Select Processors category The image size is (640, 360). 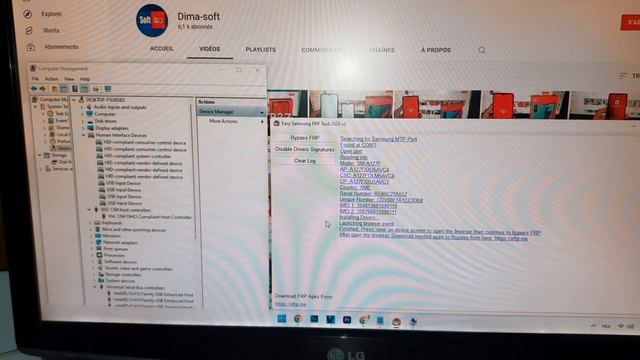click(114, 255)
